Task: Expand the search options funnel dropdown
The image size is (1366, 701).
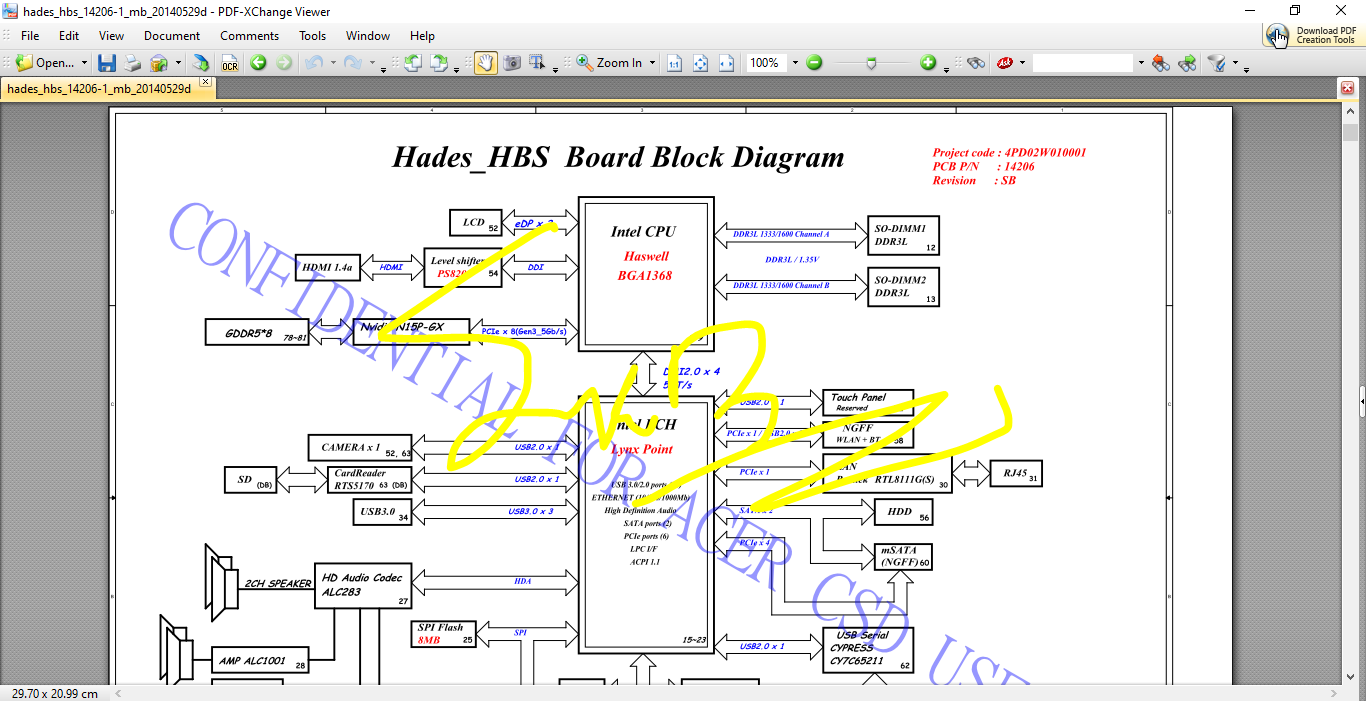Action: (x=1235, y=63)
